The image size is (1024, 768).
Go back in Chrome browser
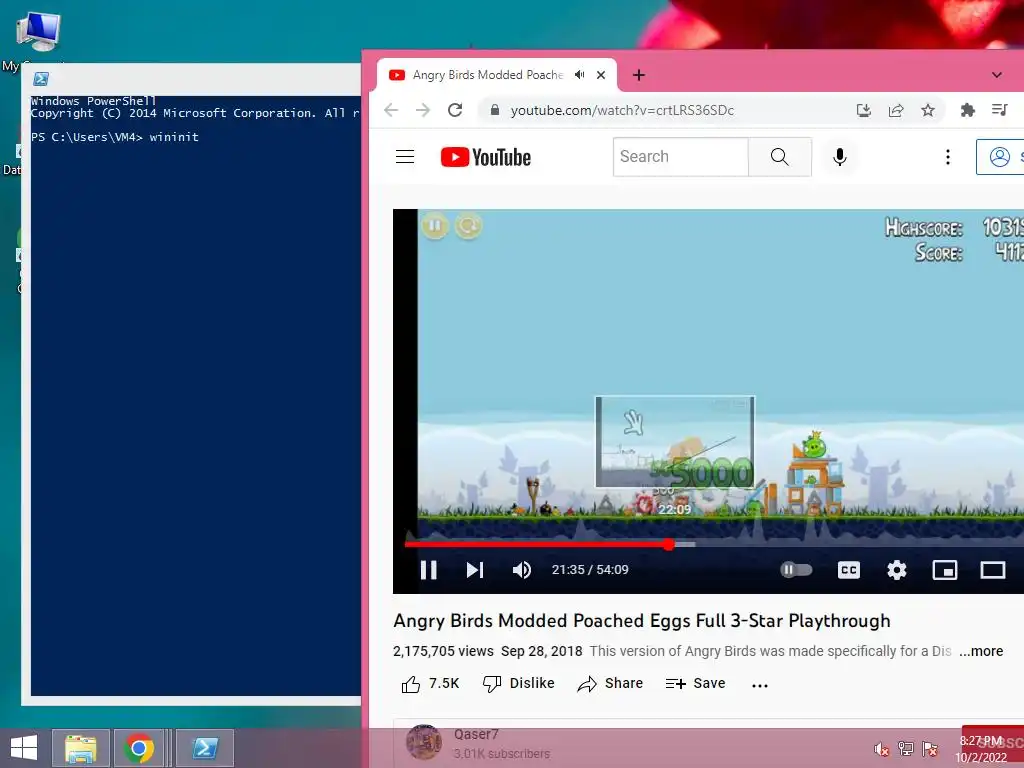(x=391, y=110)
